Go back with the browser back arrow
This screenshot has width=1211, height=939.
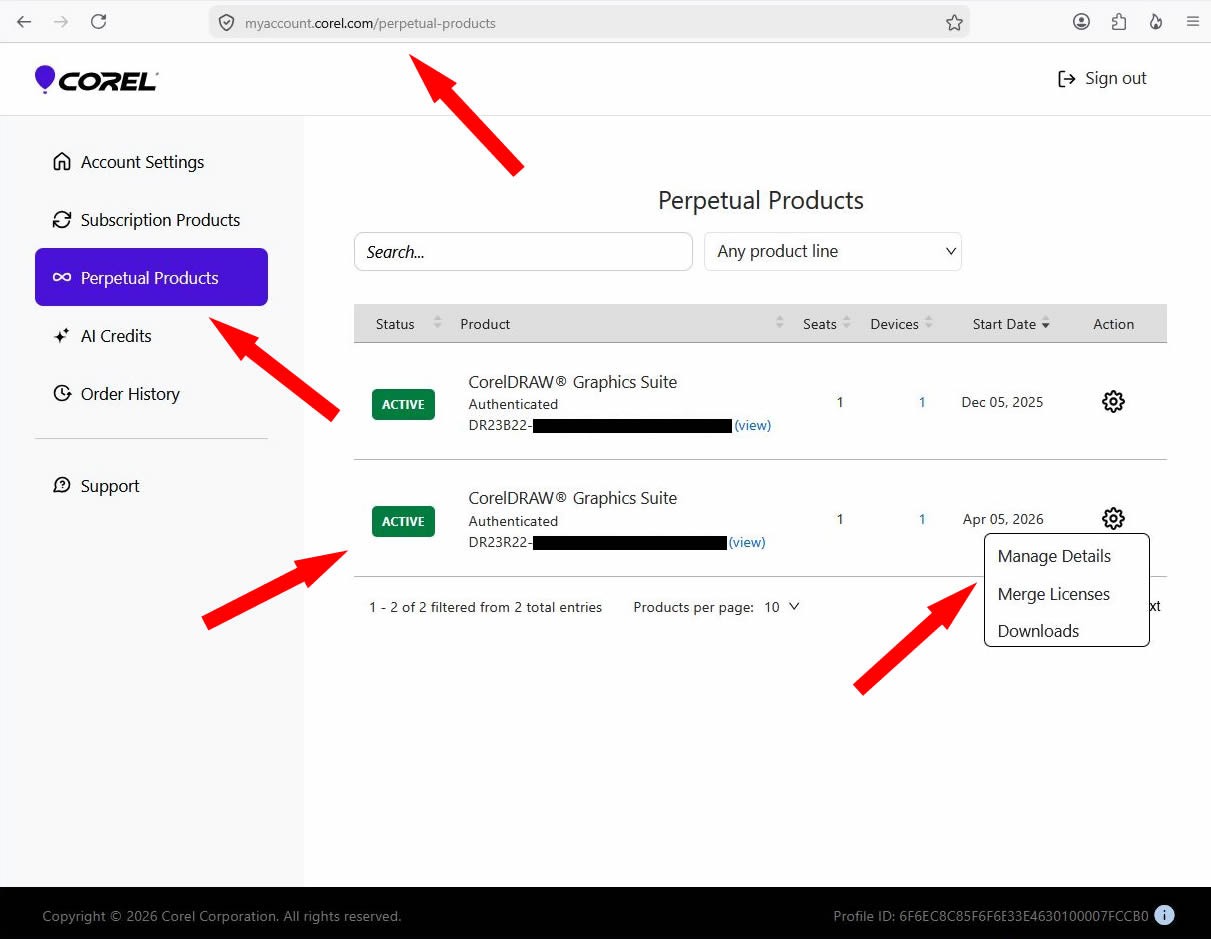[x=24, y=22]
